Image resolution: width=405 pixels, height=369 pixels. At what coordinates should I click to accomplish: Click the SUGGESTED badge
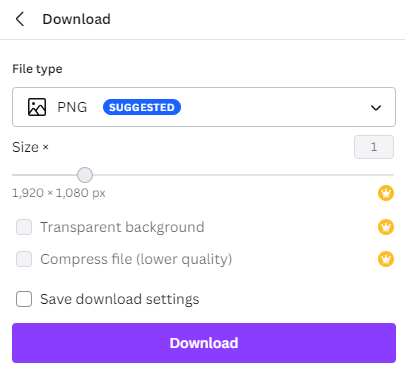tap(142, 107)
